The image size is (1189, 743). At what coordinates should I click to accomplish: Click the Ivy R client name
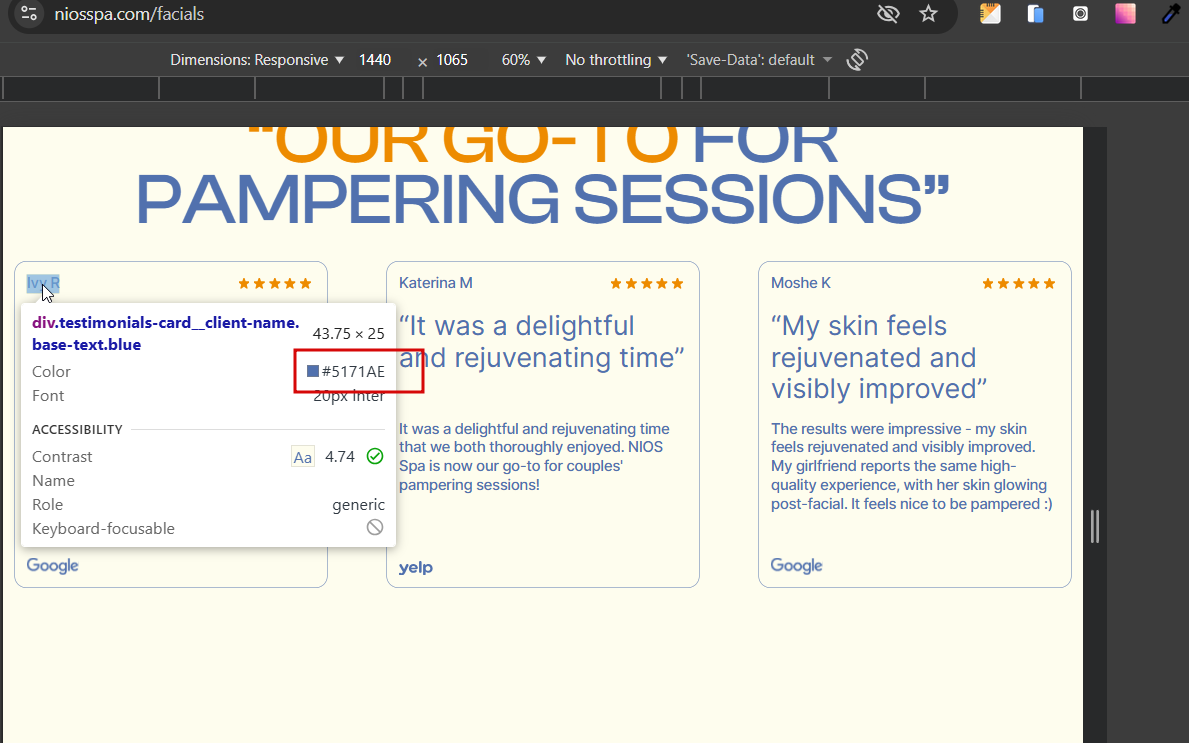point(43,283)
